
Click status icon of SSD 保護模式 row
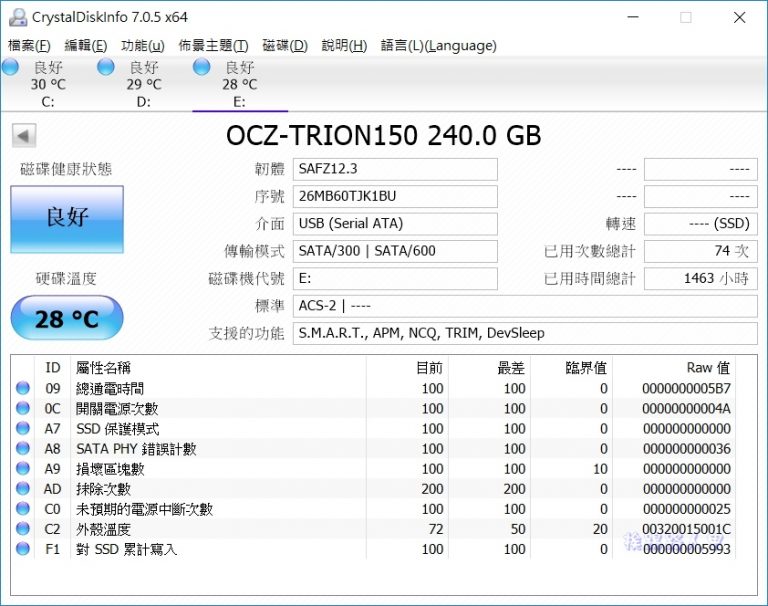(23, 428)
